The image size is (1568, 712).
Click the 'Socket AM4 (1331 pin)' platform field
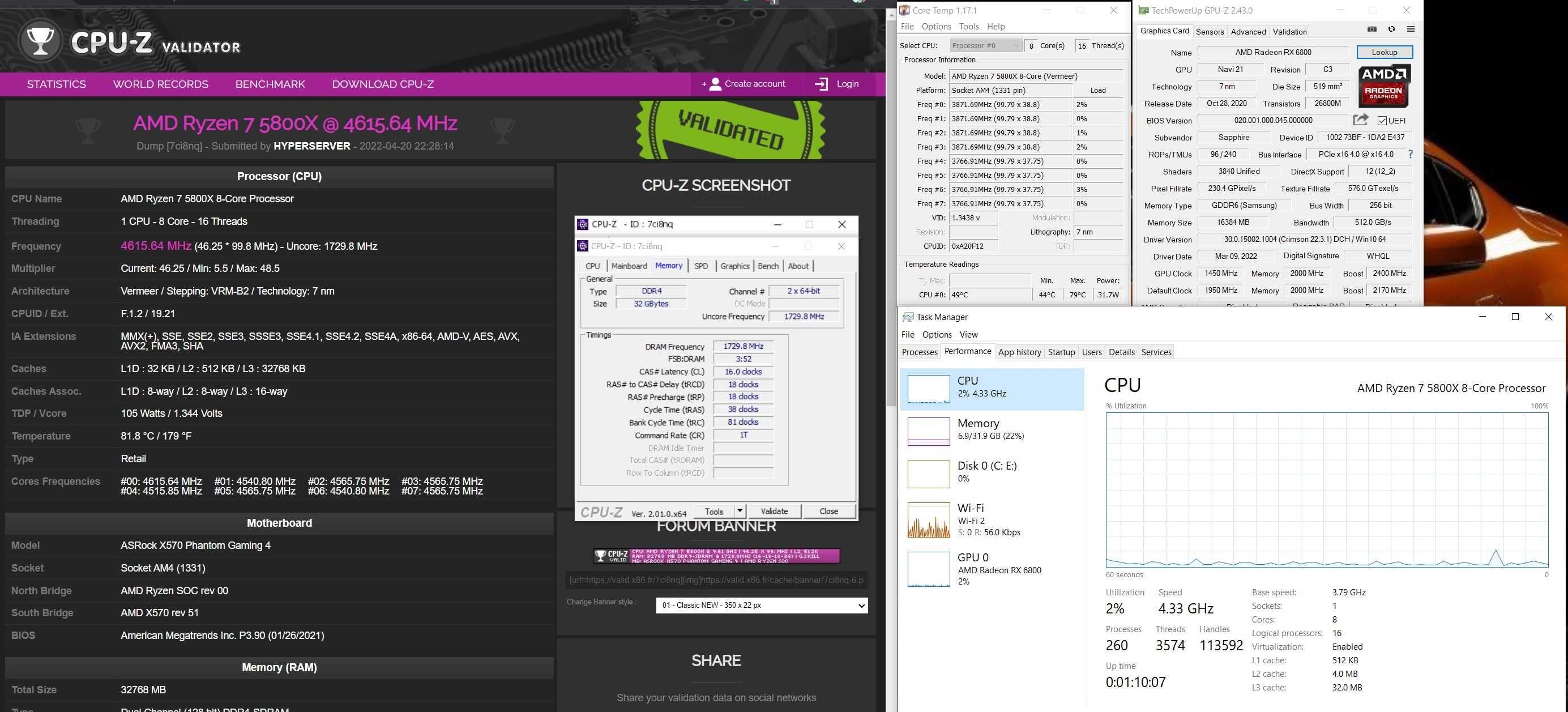(1010, 90)
